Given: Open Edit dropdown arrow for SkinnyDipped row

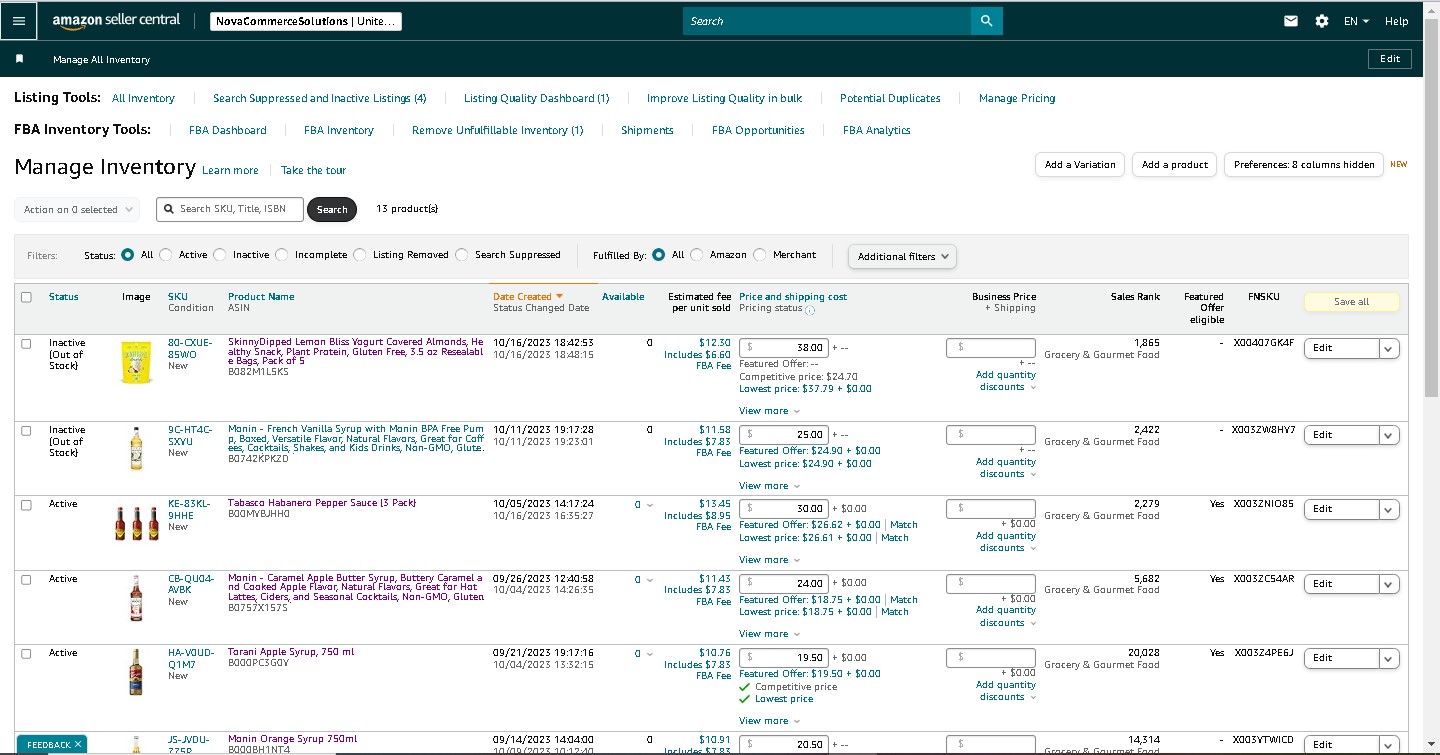Looking at the screenshot, I should pos(1389,348).
